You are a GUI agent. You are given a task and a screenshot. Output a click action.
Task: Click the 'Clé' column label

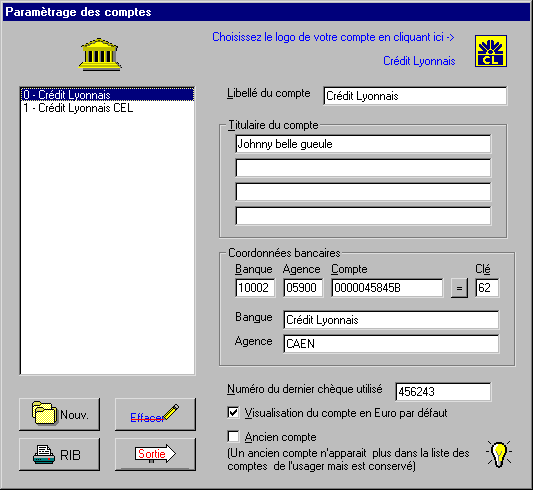click(x=483, y=269)
